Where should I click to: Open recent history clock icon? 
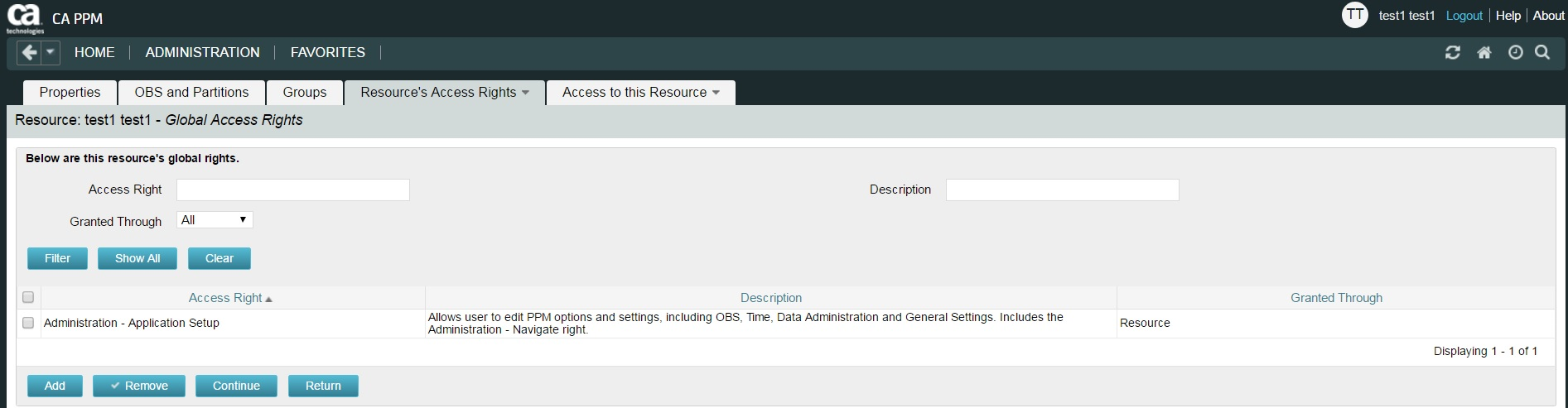1515,53
